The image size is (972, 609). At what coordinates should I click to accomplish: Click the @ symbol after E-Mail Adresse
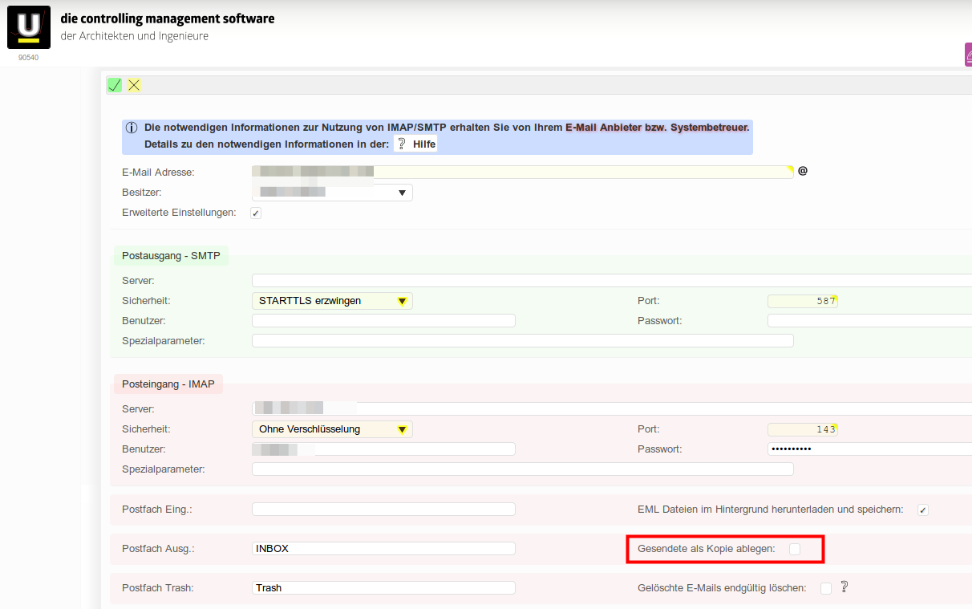(802, 171)
